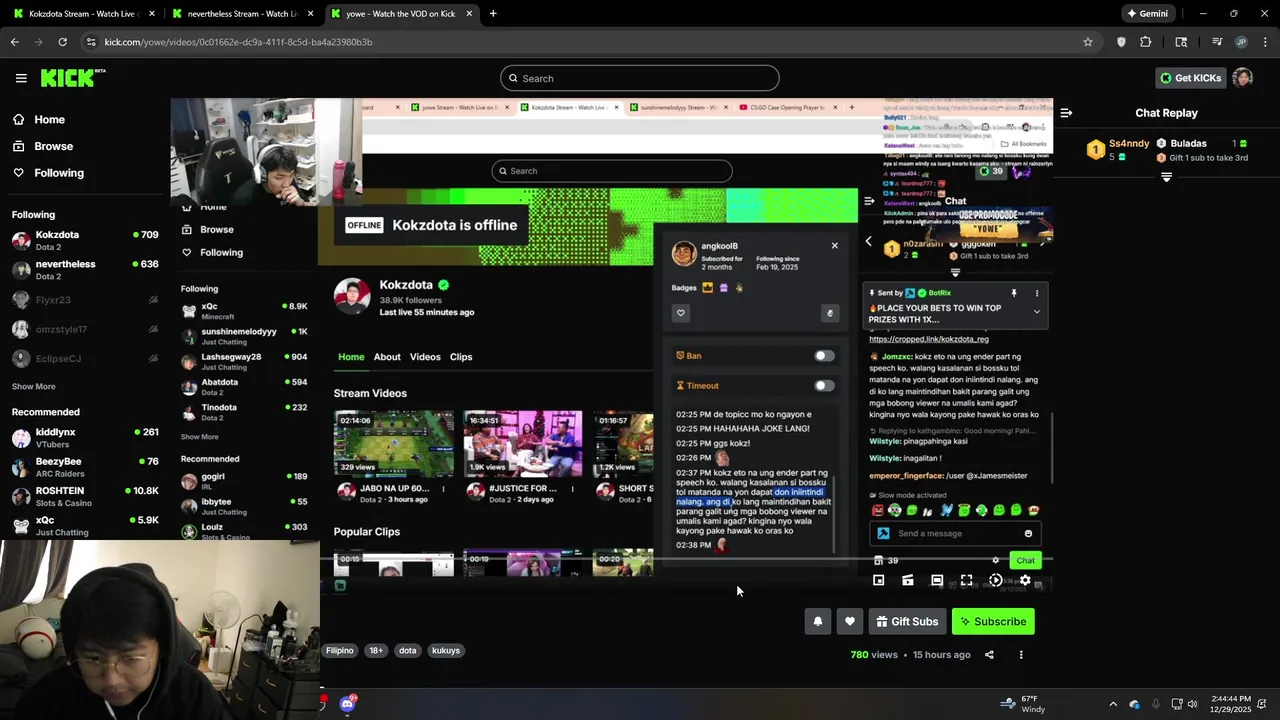Click the heart follow icon
This screenshot has height=720, width=1280.
point(850,622)
